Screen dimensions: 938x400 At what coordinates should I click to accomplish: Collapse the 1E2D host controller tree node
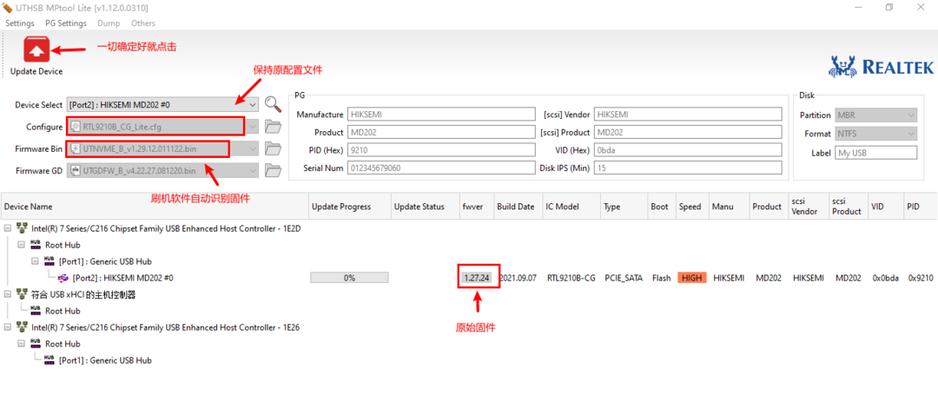tap(8, 228)
